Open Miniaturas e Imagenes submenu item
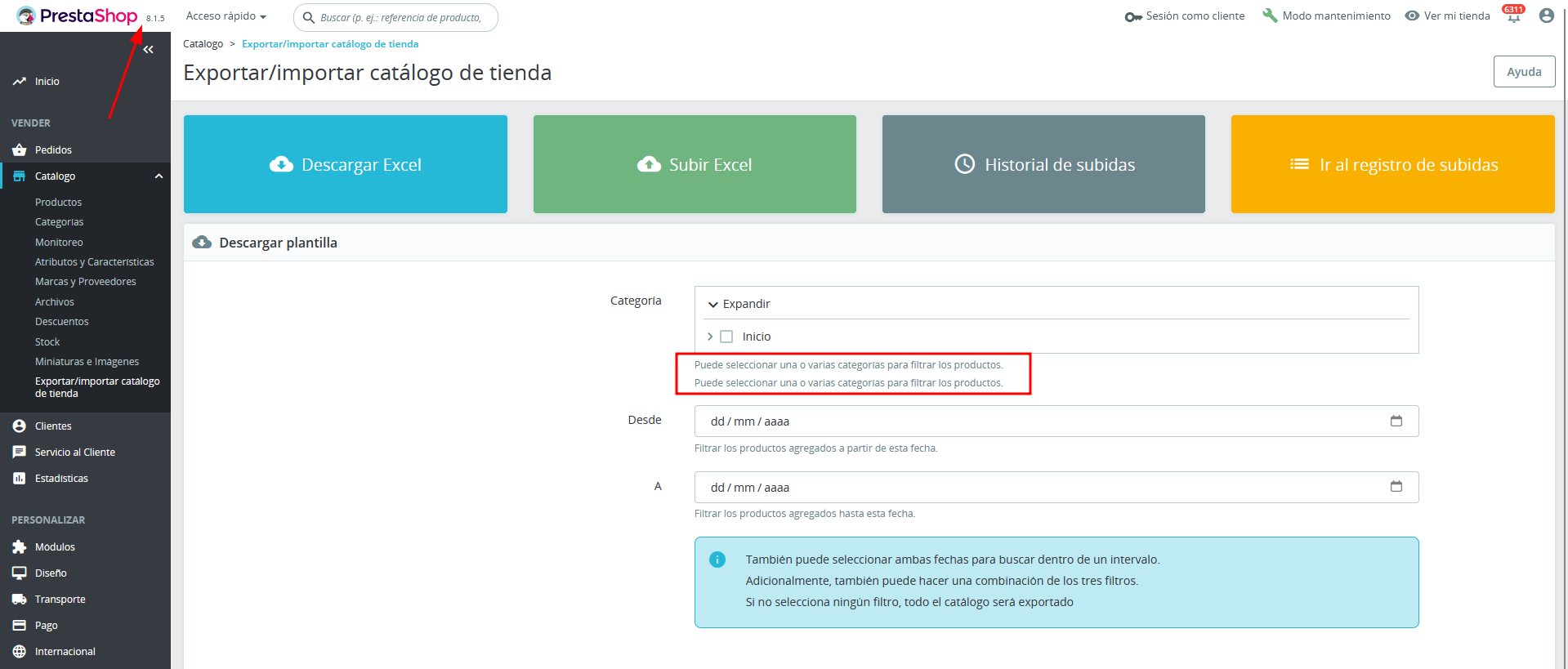 [x=87, y=362]
